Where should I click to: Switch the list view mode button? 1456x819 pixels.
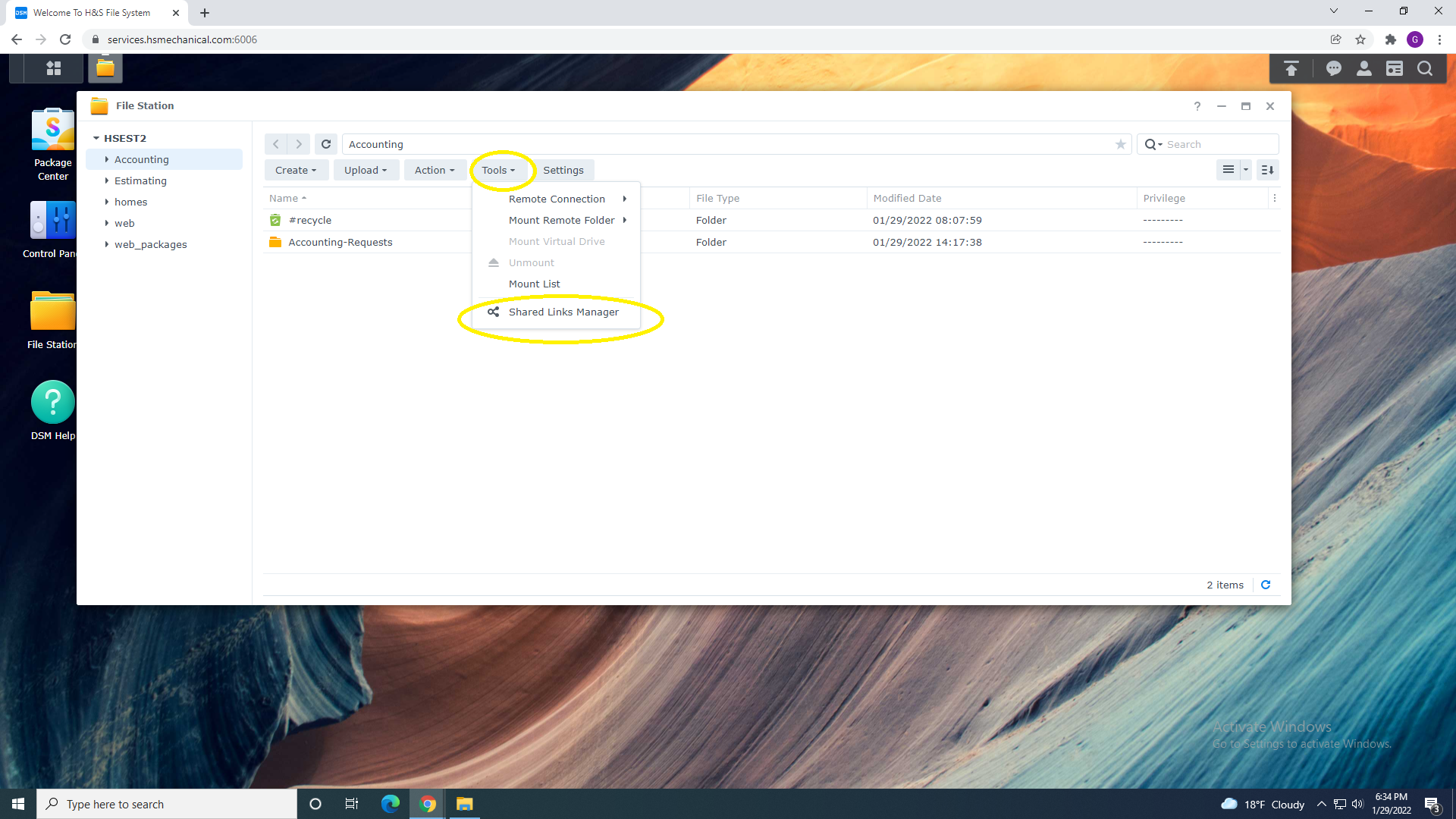tap(1228, 170)
